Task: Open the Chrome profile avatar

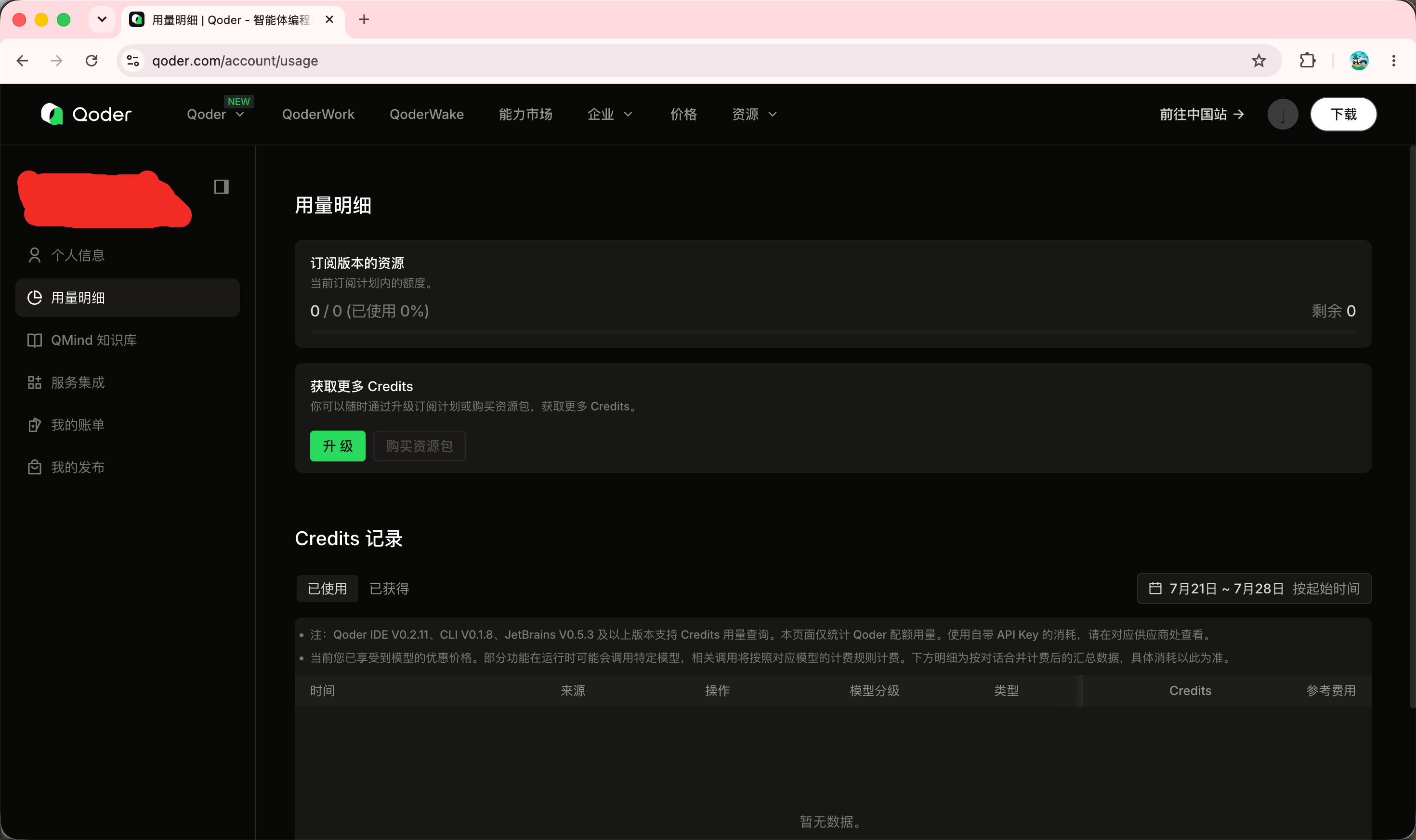Action: [1359, 61]
